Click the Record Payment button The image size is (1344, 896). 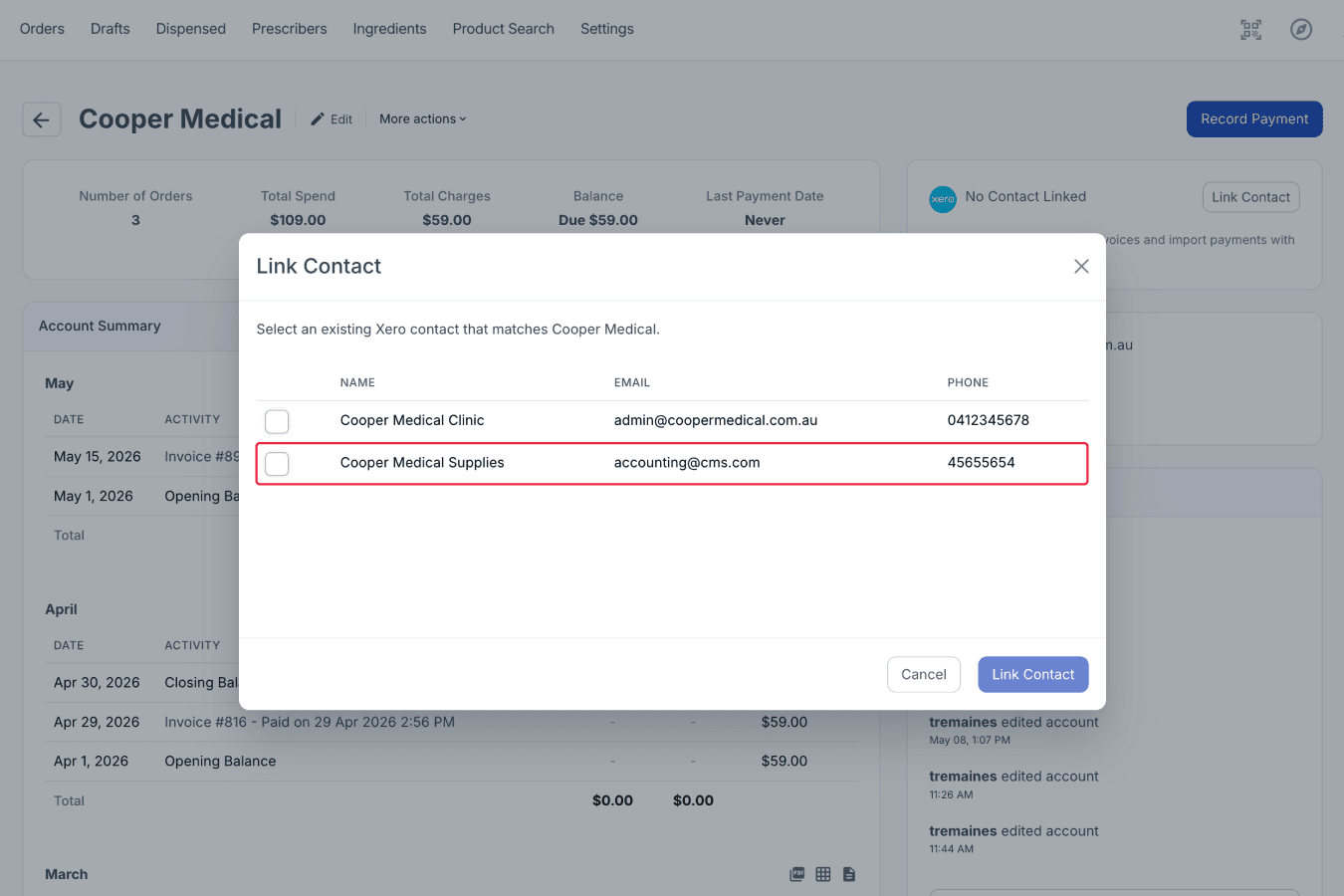(1254, 118)
